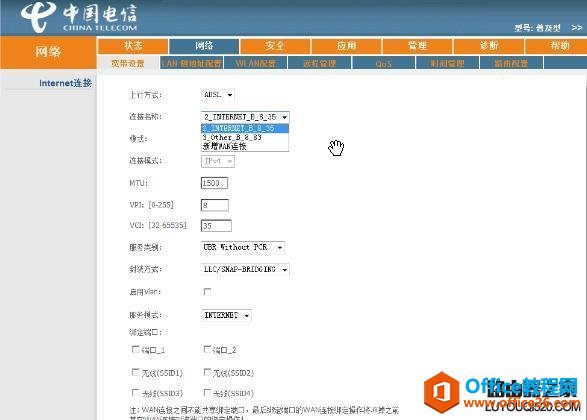Go to the 时间管理 sub-tab
The image size is (587, 420).
pos(448,63)
